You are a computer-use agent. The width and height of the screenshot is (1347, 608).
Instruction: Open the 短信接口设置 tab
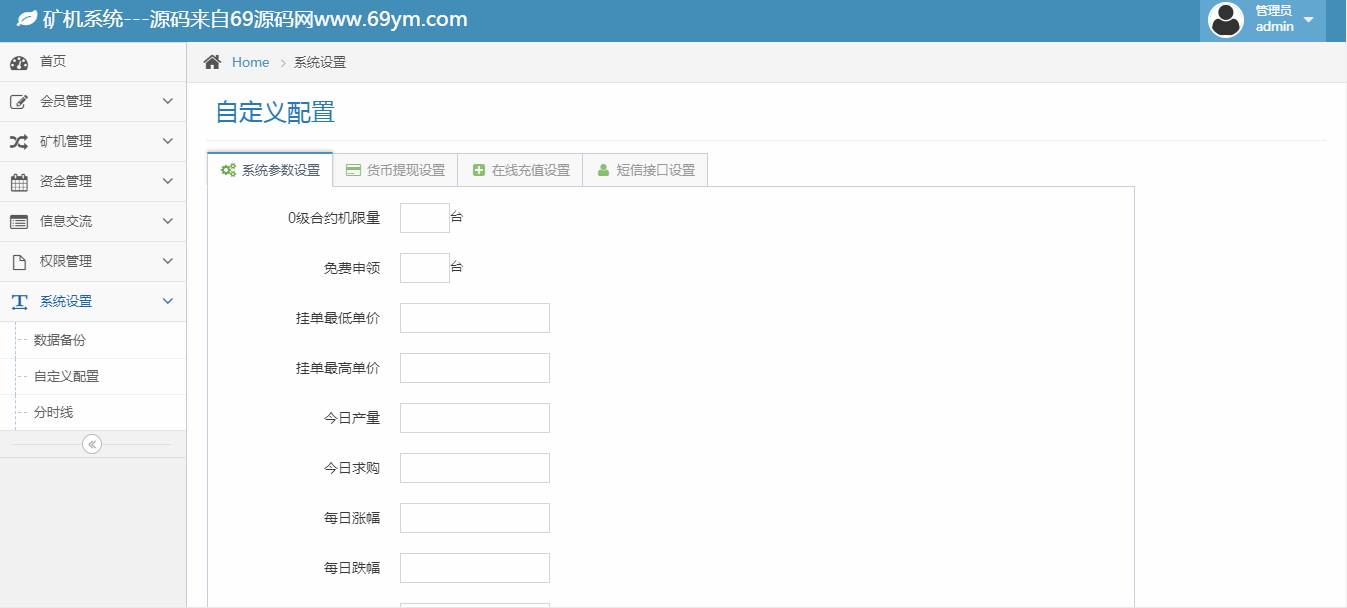tap(645, 170)
